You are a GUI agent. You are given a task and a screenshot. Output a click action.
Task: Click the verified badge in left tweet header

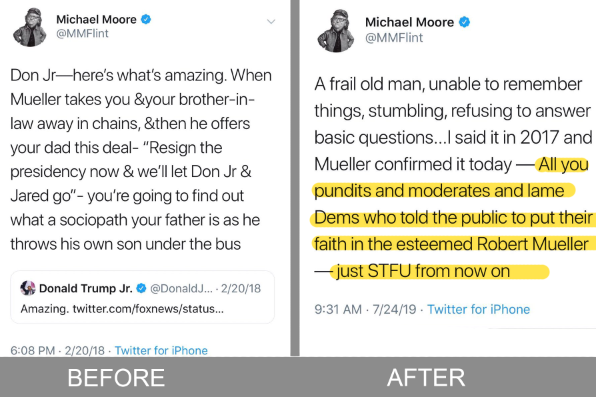pos(146,19)
